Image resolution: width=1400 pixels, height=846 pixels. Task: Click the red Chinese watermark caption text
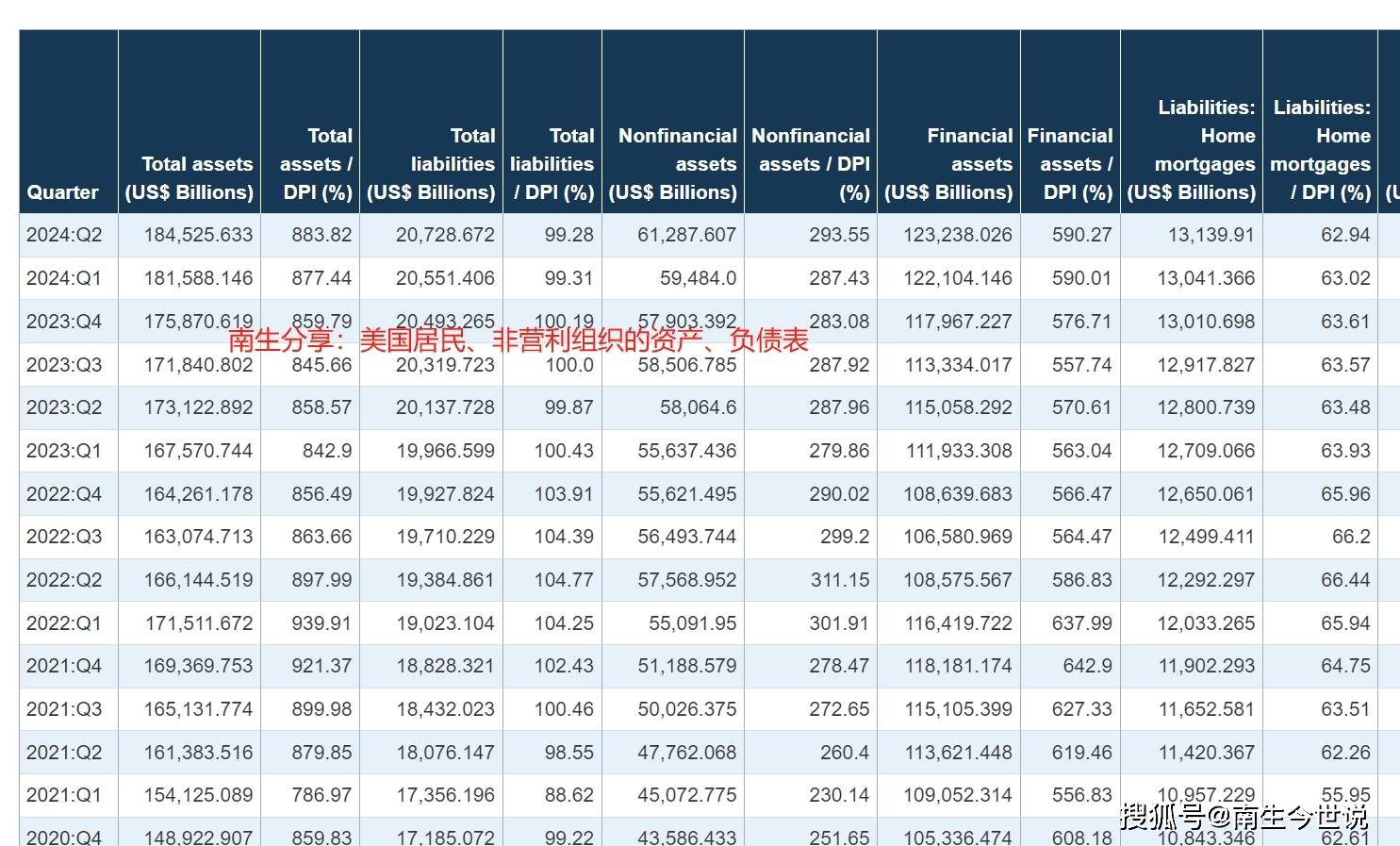tap(518, 340)
